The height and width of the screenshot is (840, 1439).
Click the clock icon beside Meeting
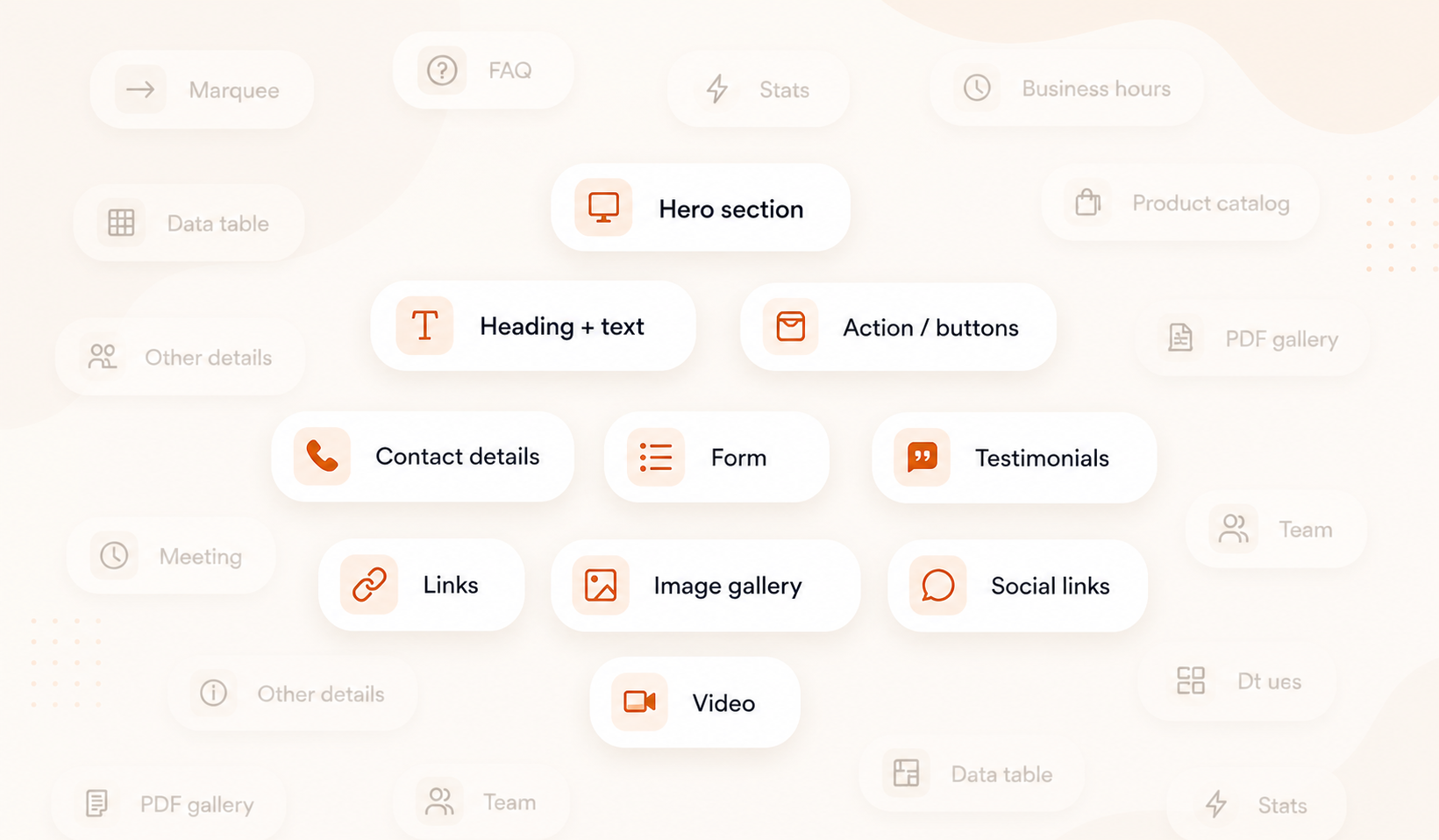tap(114, 555)
